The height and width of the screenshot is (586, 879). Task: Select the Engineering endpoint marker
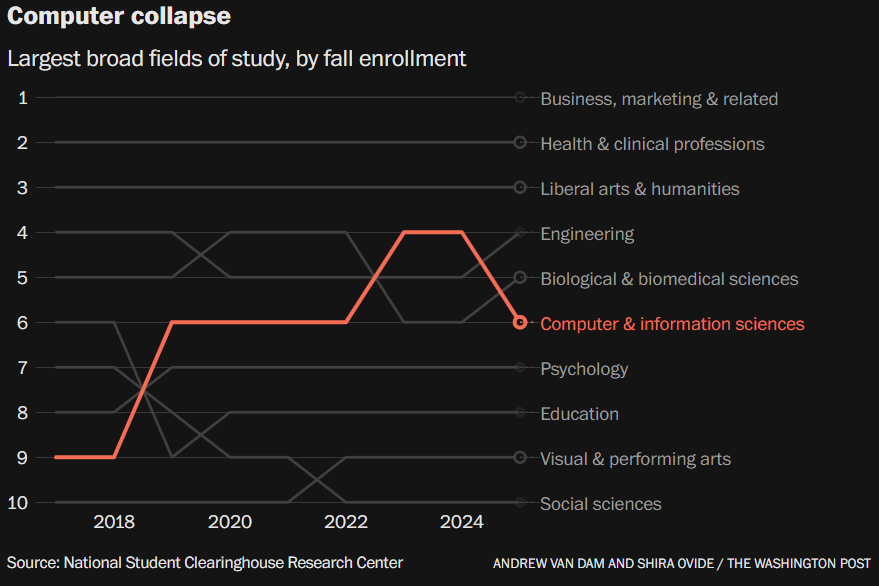(x=520, y=232)
